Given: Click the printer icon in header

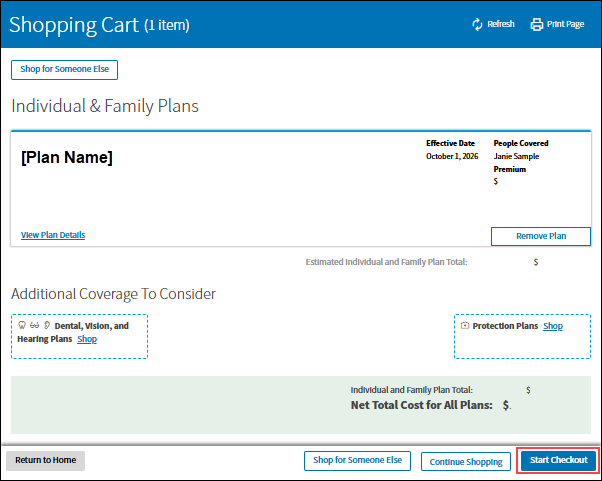Looking at the screenshot, I should (x=537, y=24).
